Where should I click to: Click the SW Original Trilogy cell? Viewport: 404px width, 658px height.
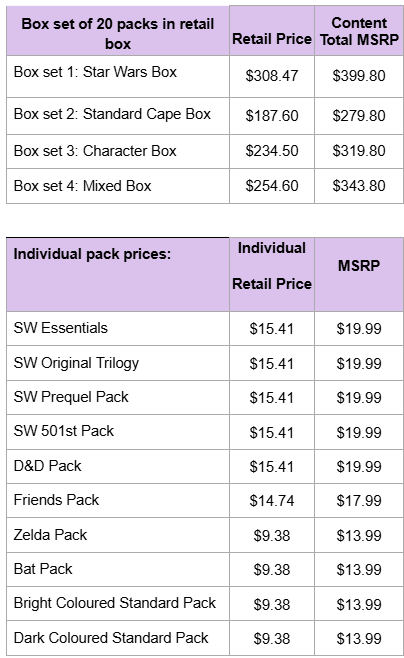tap(118, 363)
